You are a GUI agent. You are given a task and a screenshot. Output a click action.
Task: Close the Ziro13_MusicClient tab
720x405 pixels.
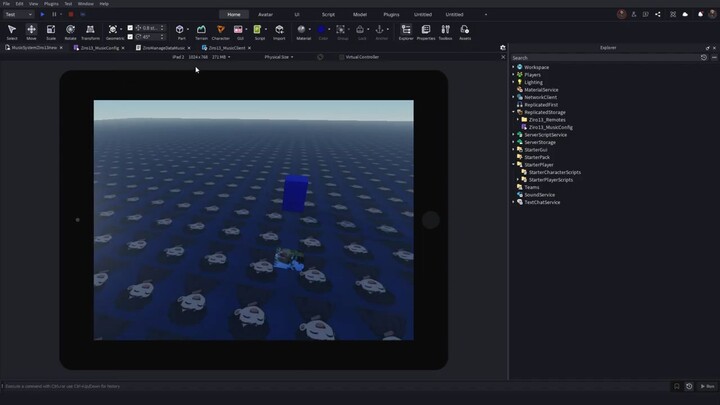tap(249, 48)
